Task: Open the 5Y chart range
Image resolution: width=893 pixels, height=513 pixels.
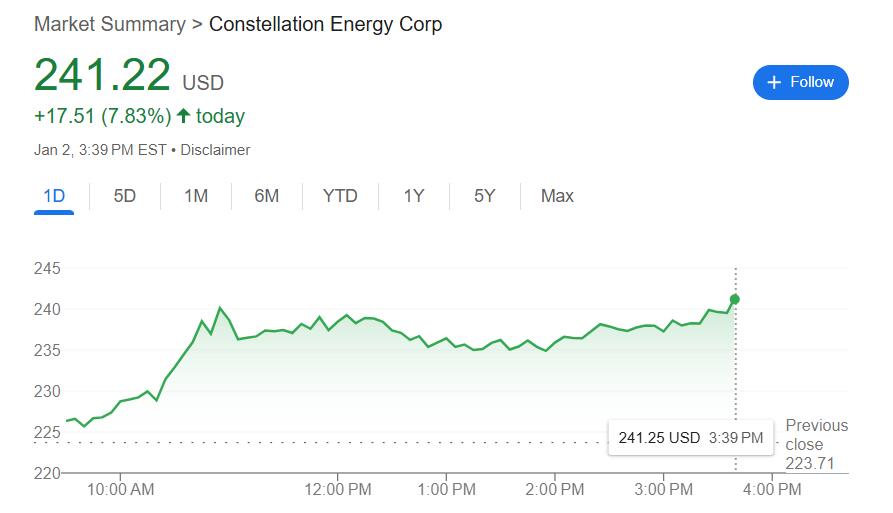Action: (x=484, y=196)
